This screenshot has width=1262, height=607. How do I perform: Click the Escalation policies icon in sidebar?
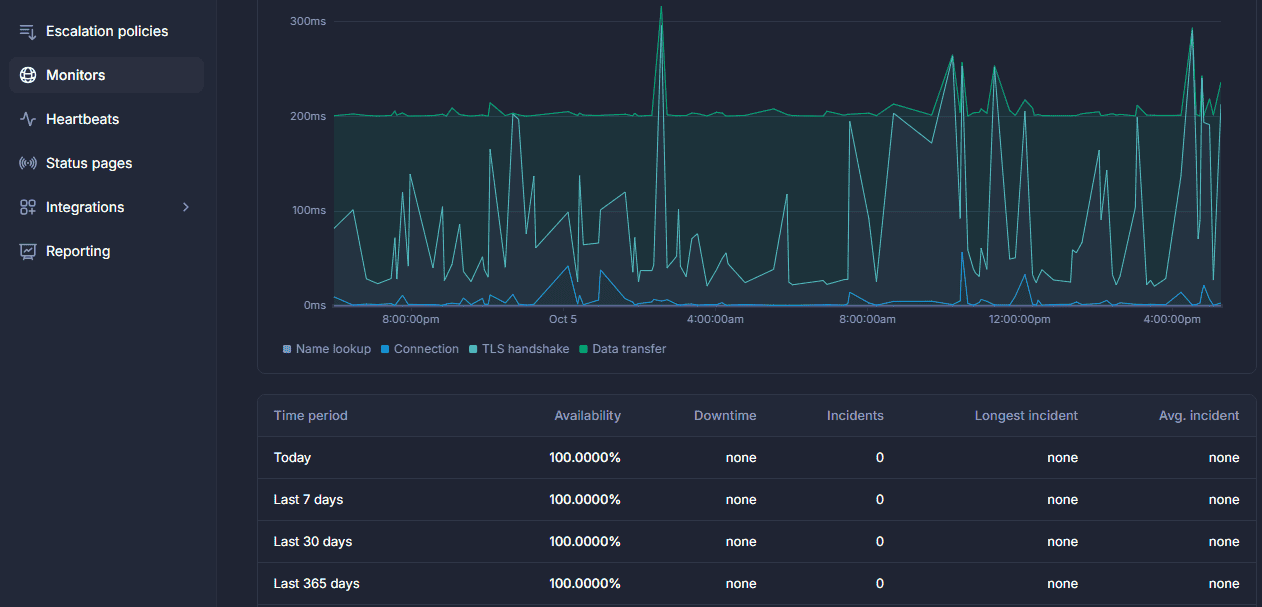pyautogui.click(x=28, y=31)
